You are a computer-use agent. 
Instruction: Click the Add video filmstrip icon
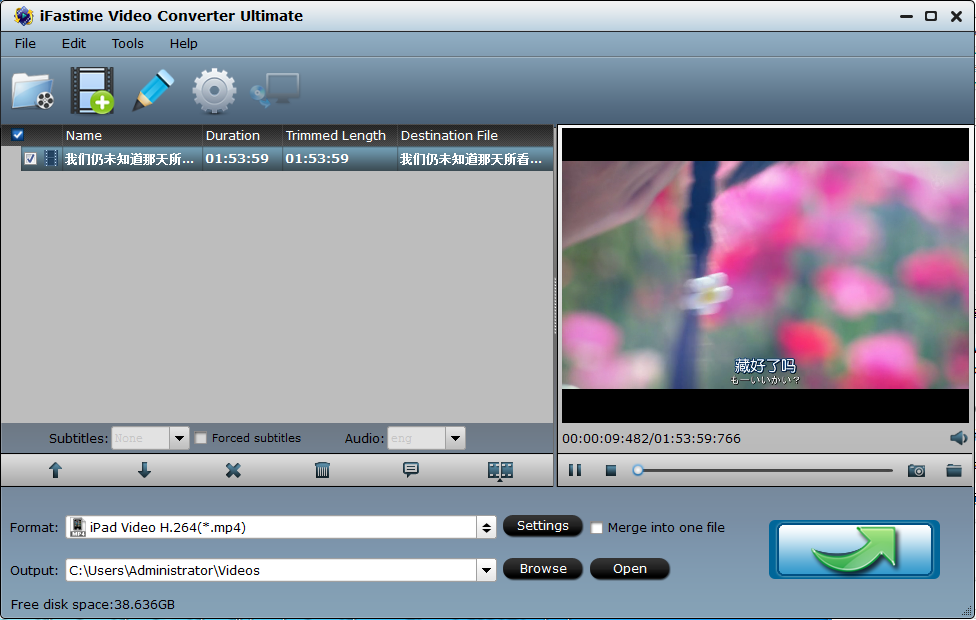tap(92, 91)
